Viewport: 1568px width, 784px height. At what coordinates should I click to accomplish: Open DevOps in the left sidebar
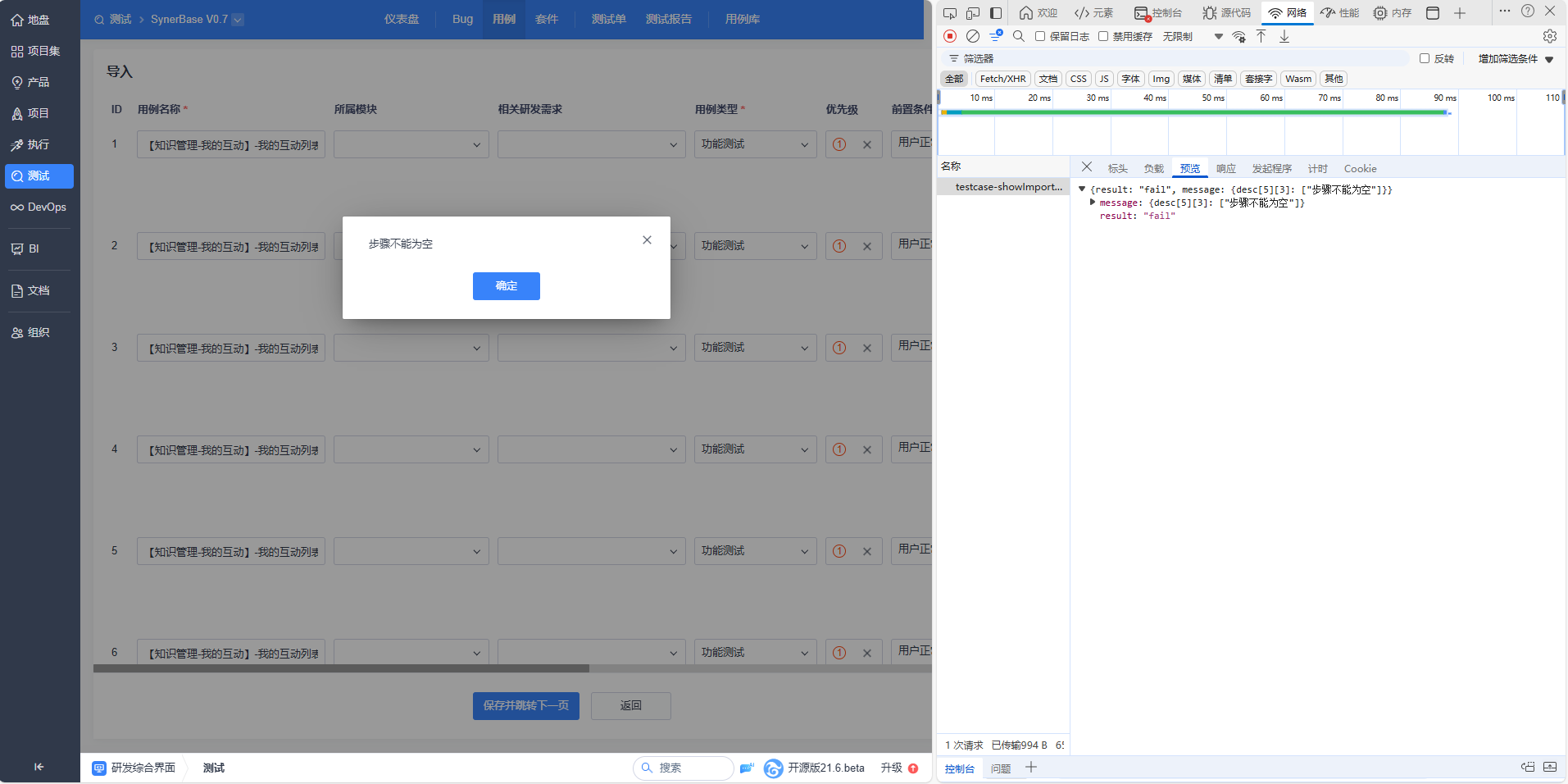point(39,207)
